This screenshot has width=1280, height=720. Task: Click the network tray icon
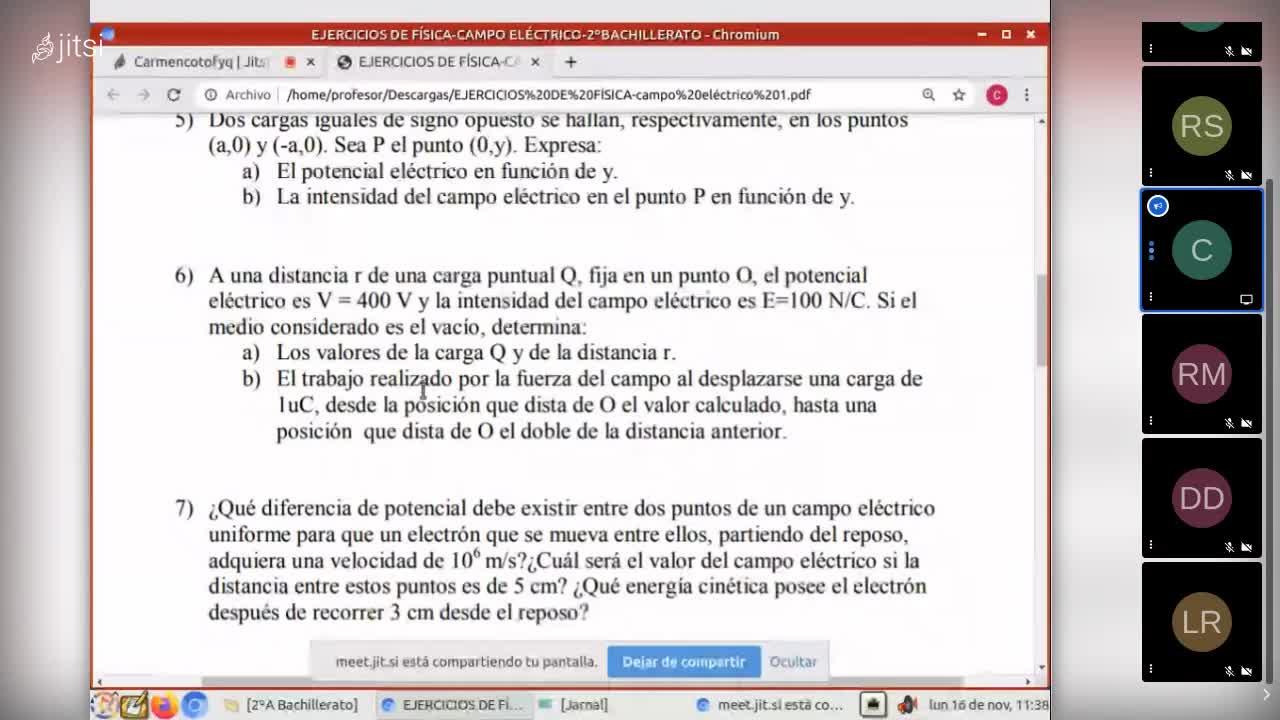pos(873,705)
